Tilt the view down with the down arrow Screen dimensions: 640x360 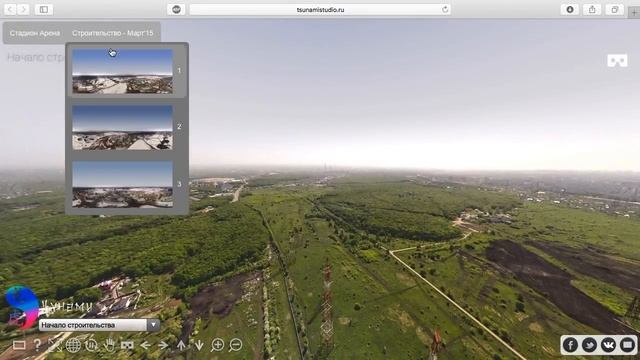click(199, 345)
